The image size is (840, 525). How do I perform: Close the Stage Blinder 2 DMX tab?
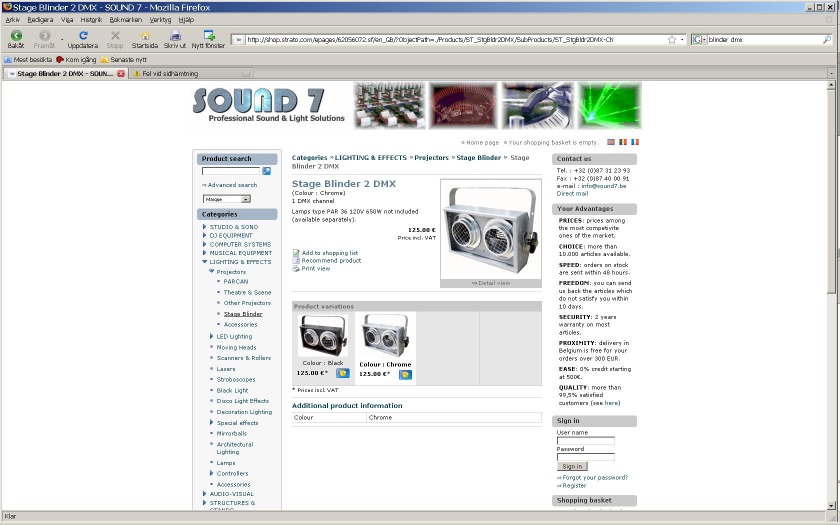pos(121,73)
